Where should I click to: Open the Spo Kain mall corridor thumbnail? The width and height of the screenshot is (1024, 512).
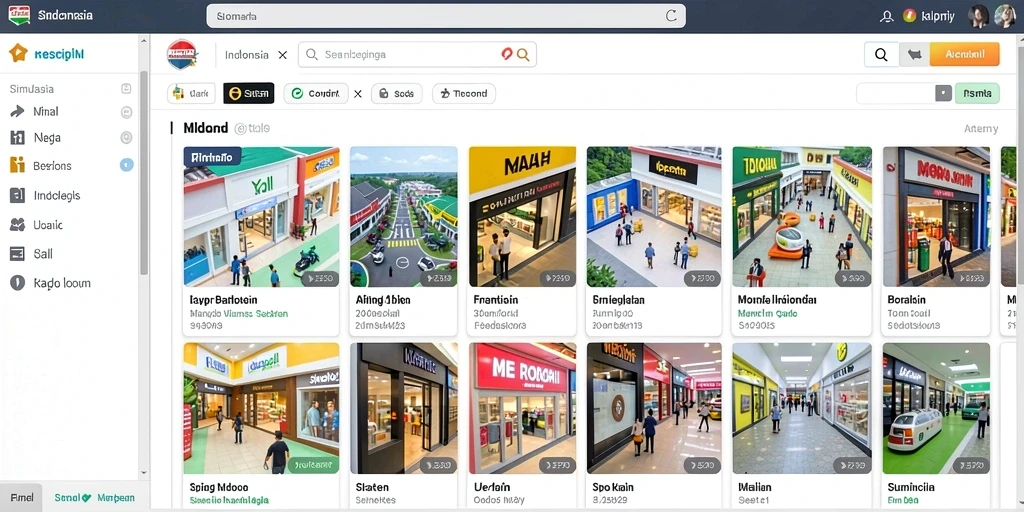click(x=654, y=408)
